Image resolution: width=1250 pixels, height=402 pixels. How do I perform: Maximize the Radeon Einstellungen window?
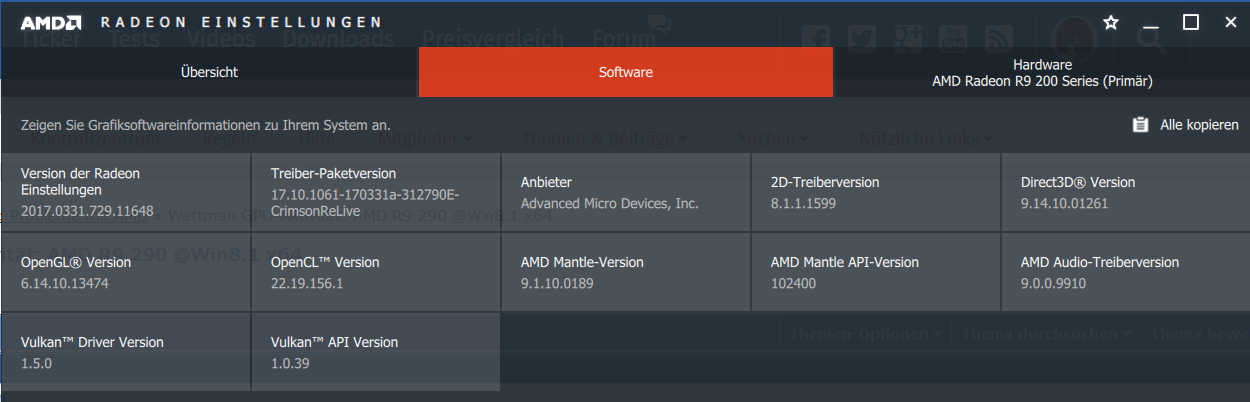point(1190,22)
